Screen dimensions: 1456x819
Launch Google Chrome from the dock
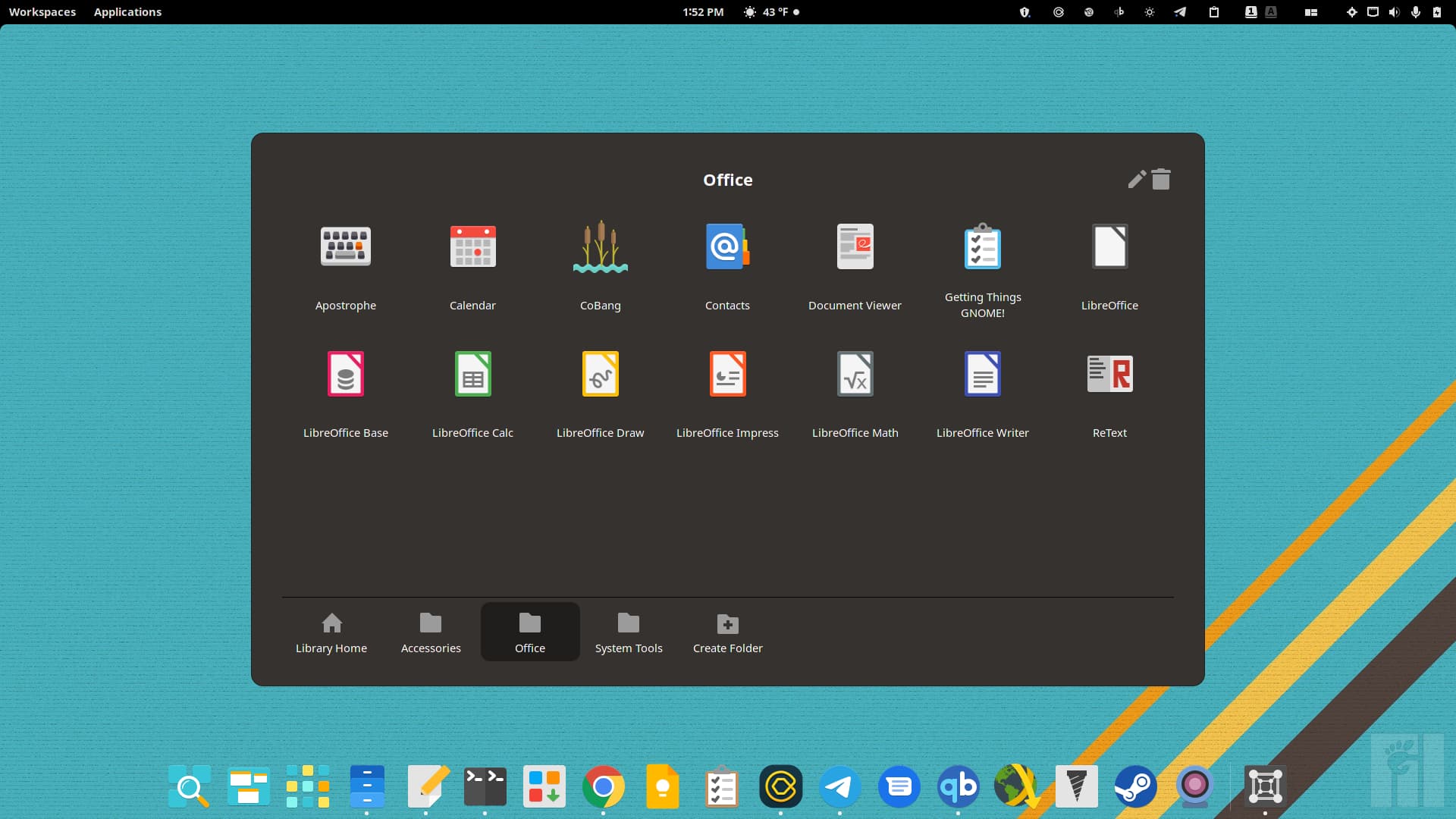click(x=603, y=786)
